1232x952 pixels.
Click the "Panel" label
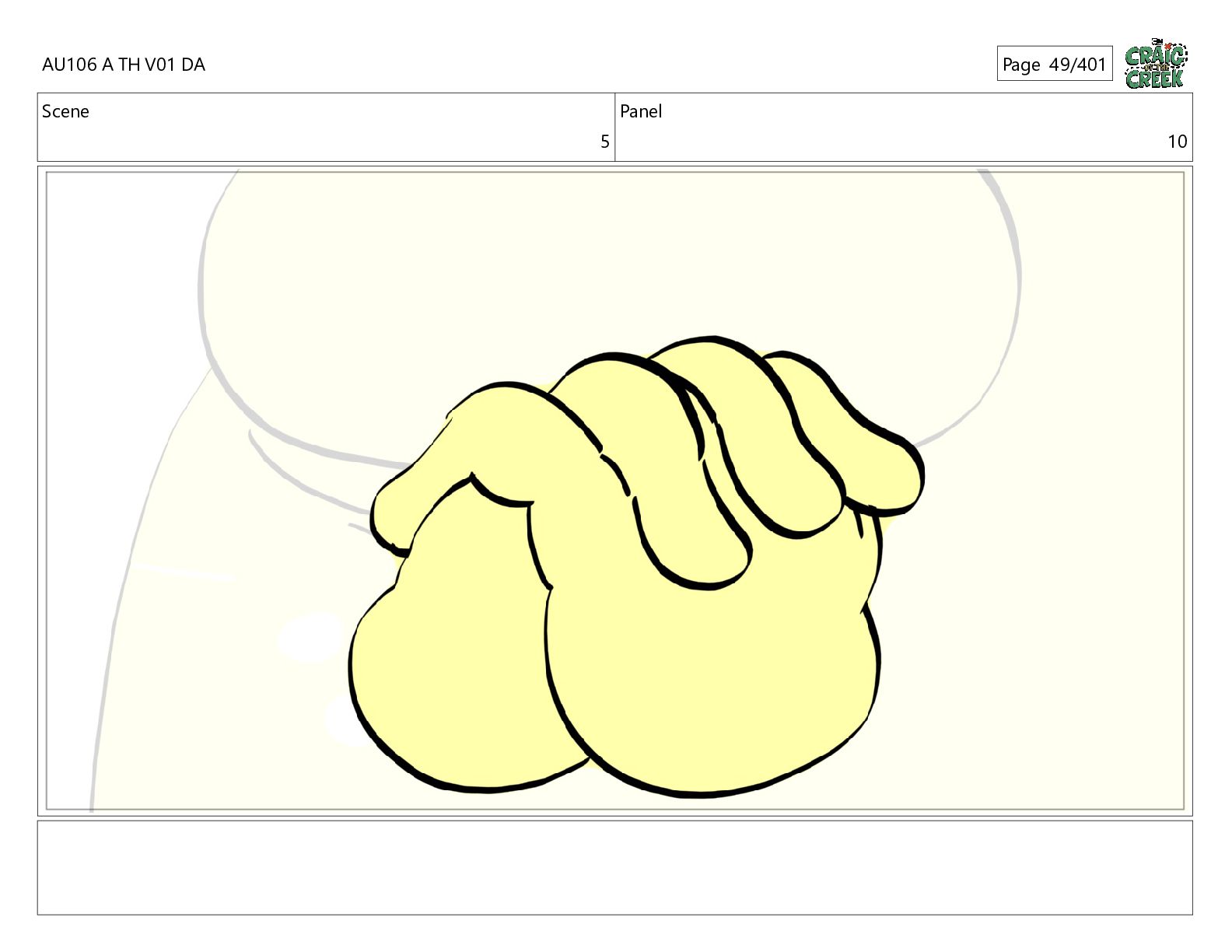click(641, 111)
